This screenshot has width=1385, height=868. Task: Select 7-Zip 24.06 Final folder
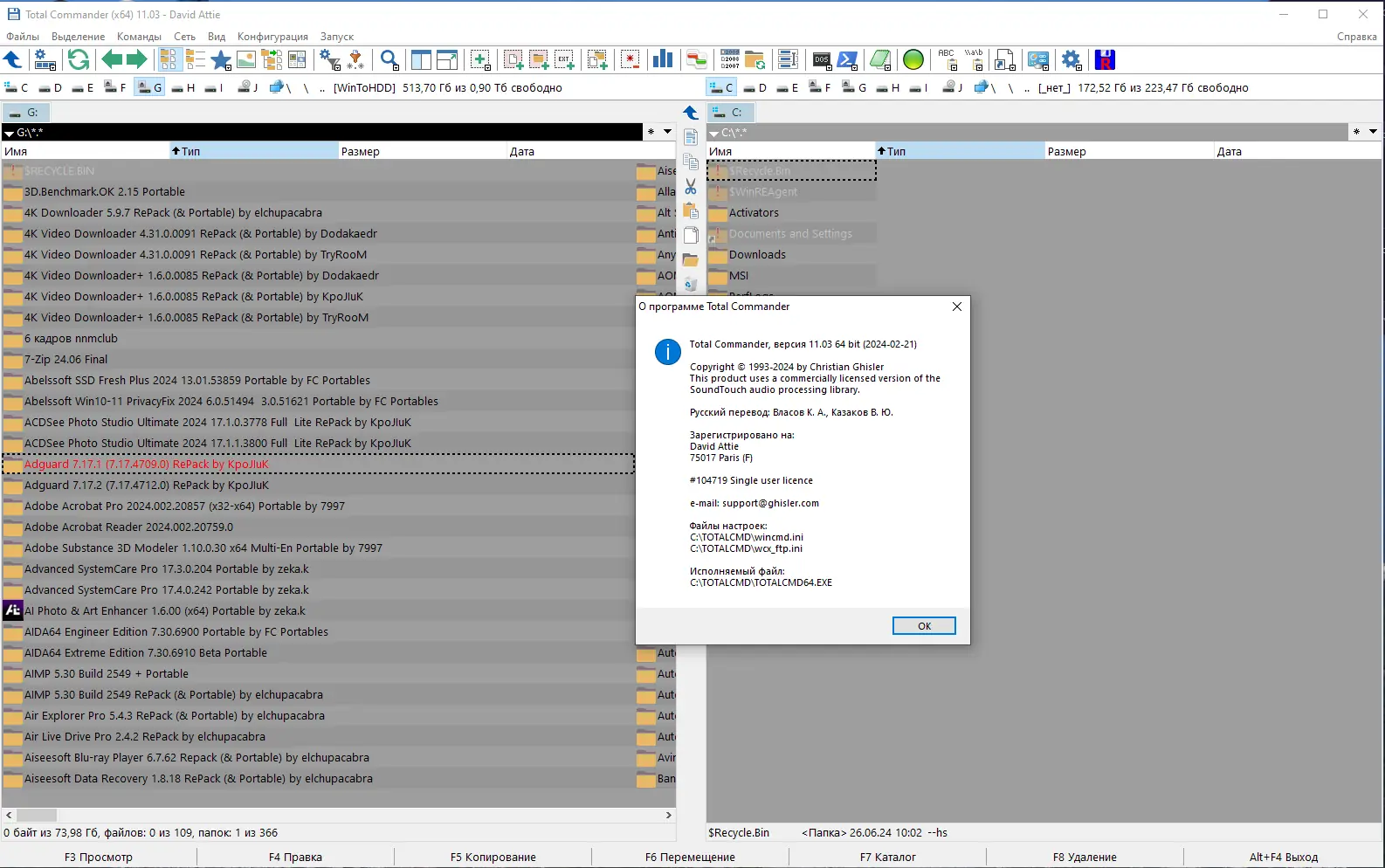click(318, 360)
